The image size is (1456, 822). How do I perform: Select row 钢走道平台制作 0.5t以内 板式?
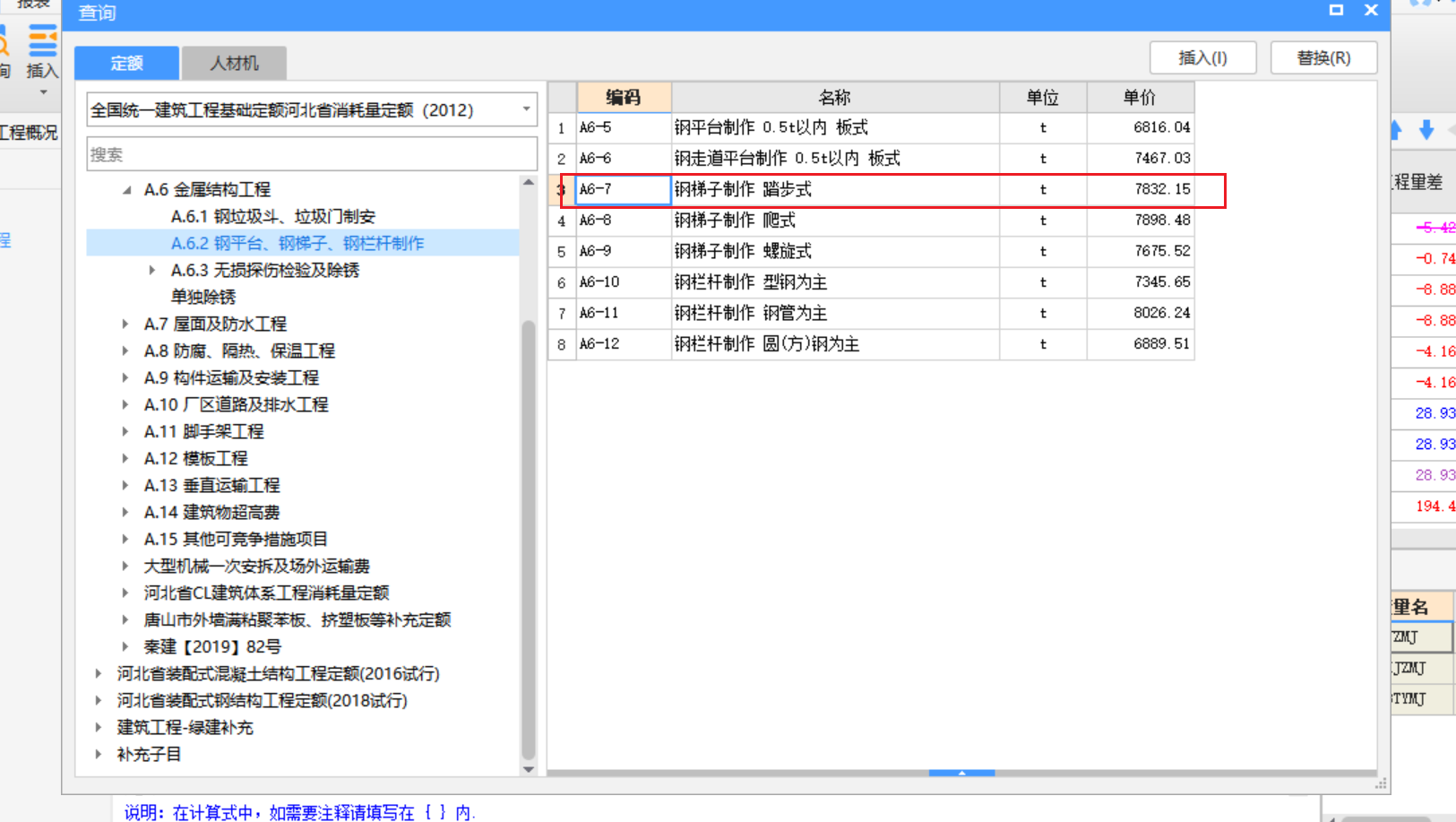(x=871, y=159)
